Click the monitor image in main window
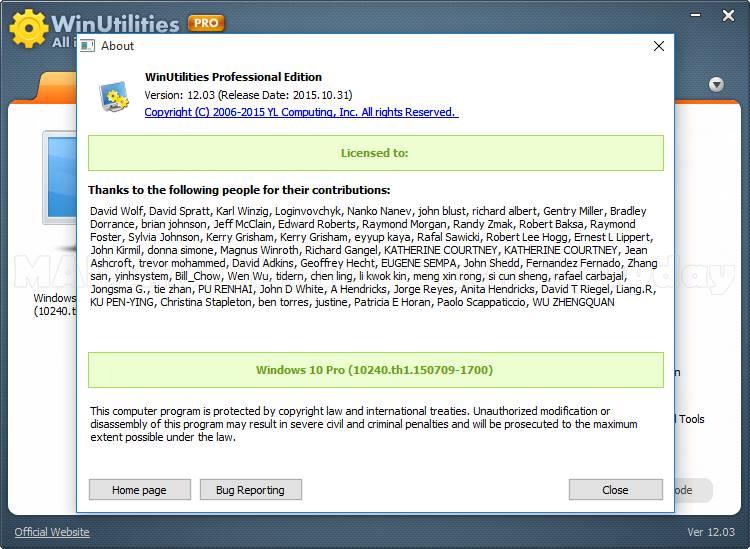Image resolution: width=750 pixels, height=549 pixels. point(60,177)
